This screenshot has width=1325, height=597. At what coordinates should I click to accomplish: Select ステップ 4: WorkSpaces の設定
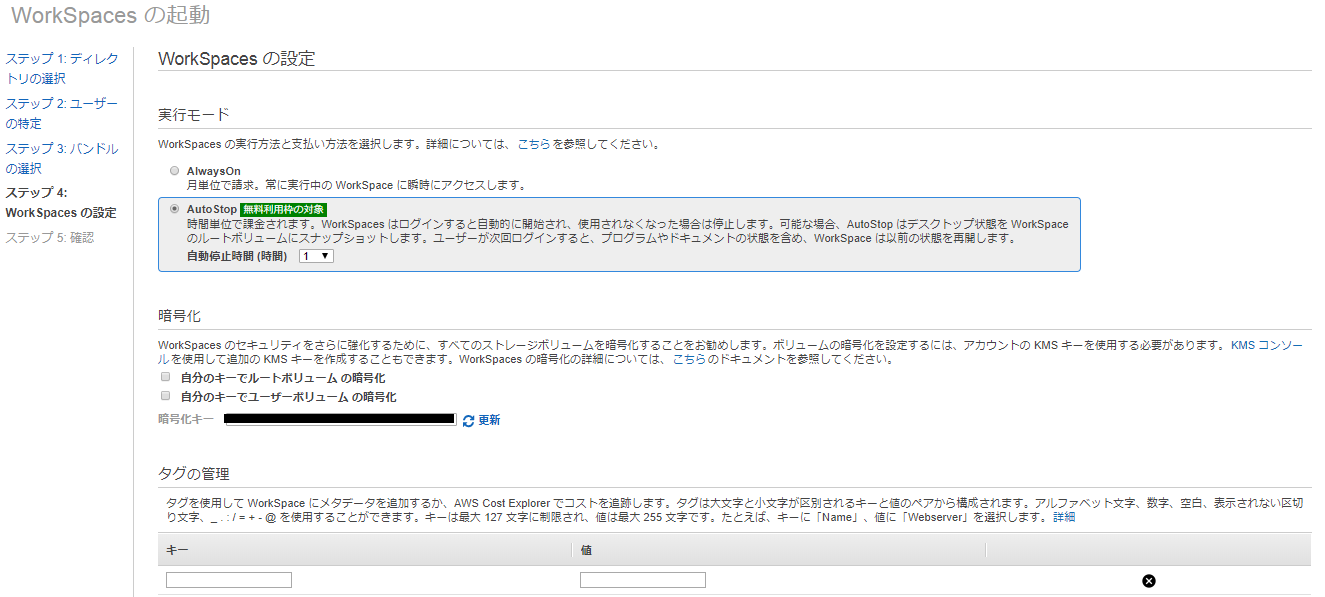(61, 203)
